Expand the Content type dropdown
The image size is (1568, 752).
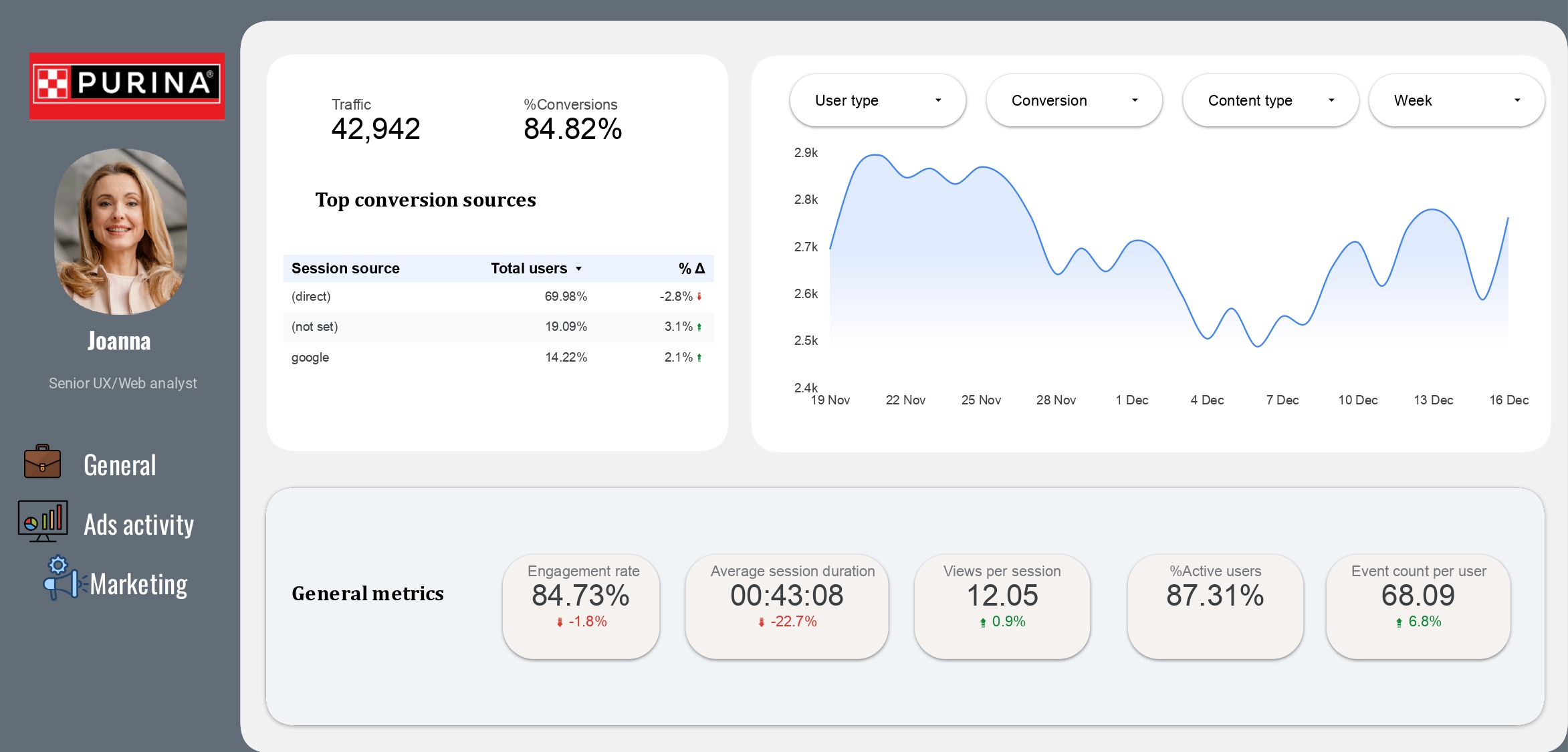click(x=1270, y=100)
